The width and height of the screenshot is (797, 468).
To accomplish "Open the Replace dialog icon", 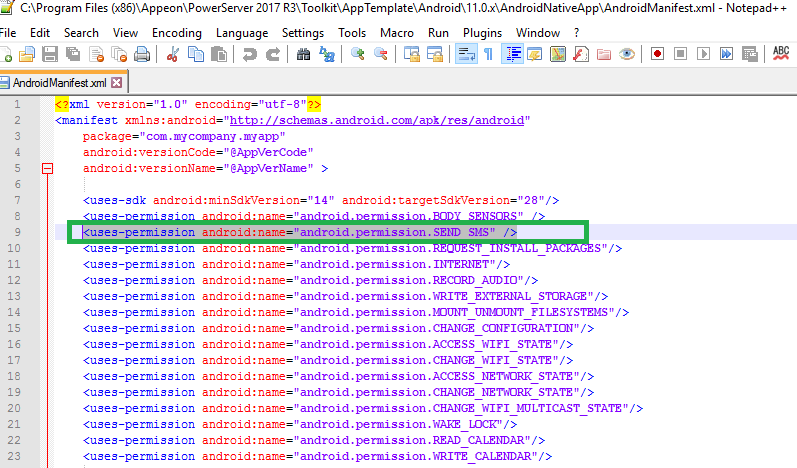I will coord(327,54).
